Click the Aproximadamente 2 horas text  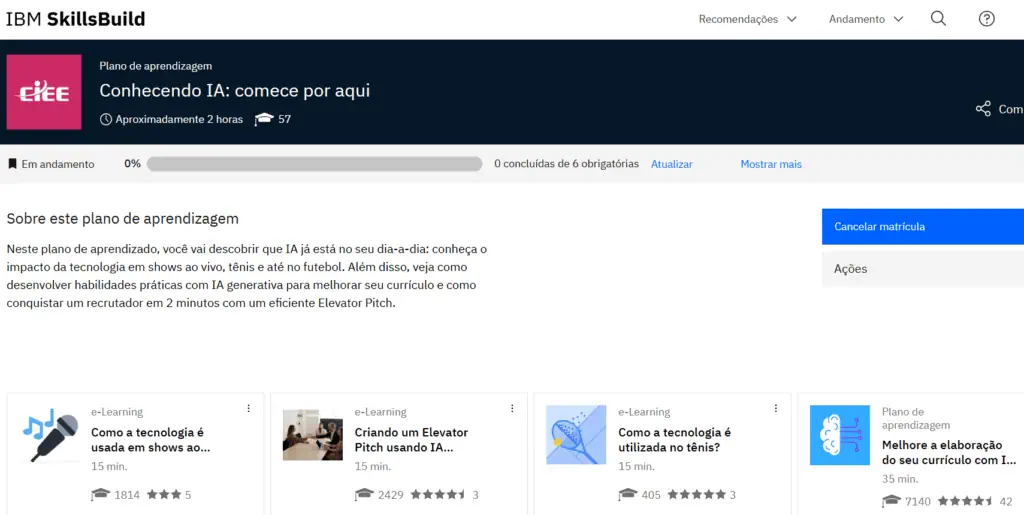[x=179, y=119]
